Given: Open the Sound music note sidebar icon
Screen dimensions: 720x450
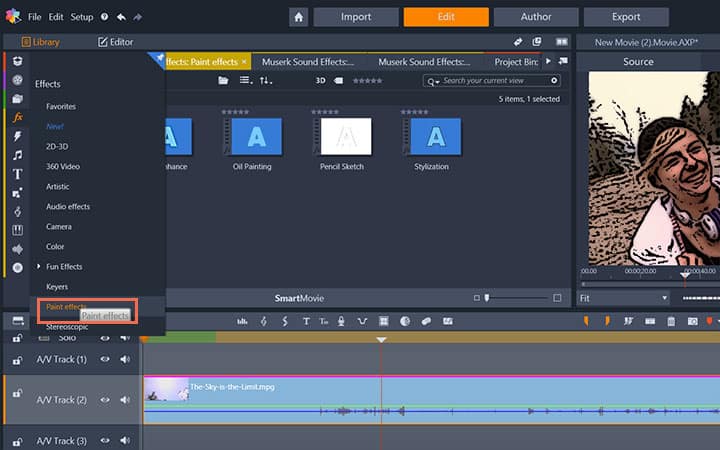Looking at the screenshot, I should point(17,155).
